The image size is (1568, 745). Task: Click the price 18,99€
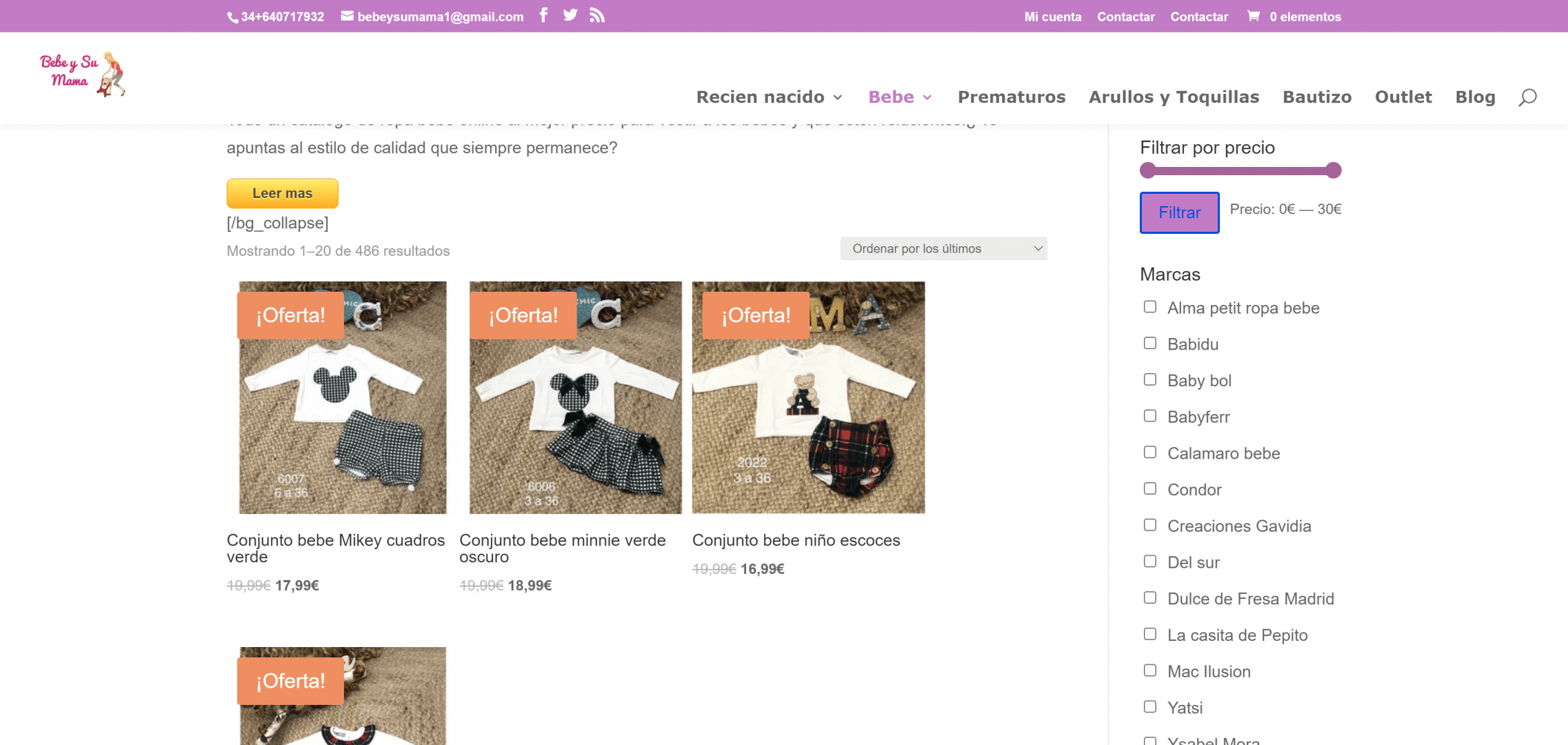coord(530,586)
